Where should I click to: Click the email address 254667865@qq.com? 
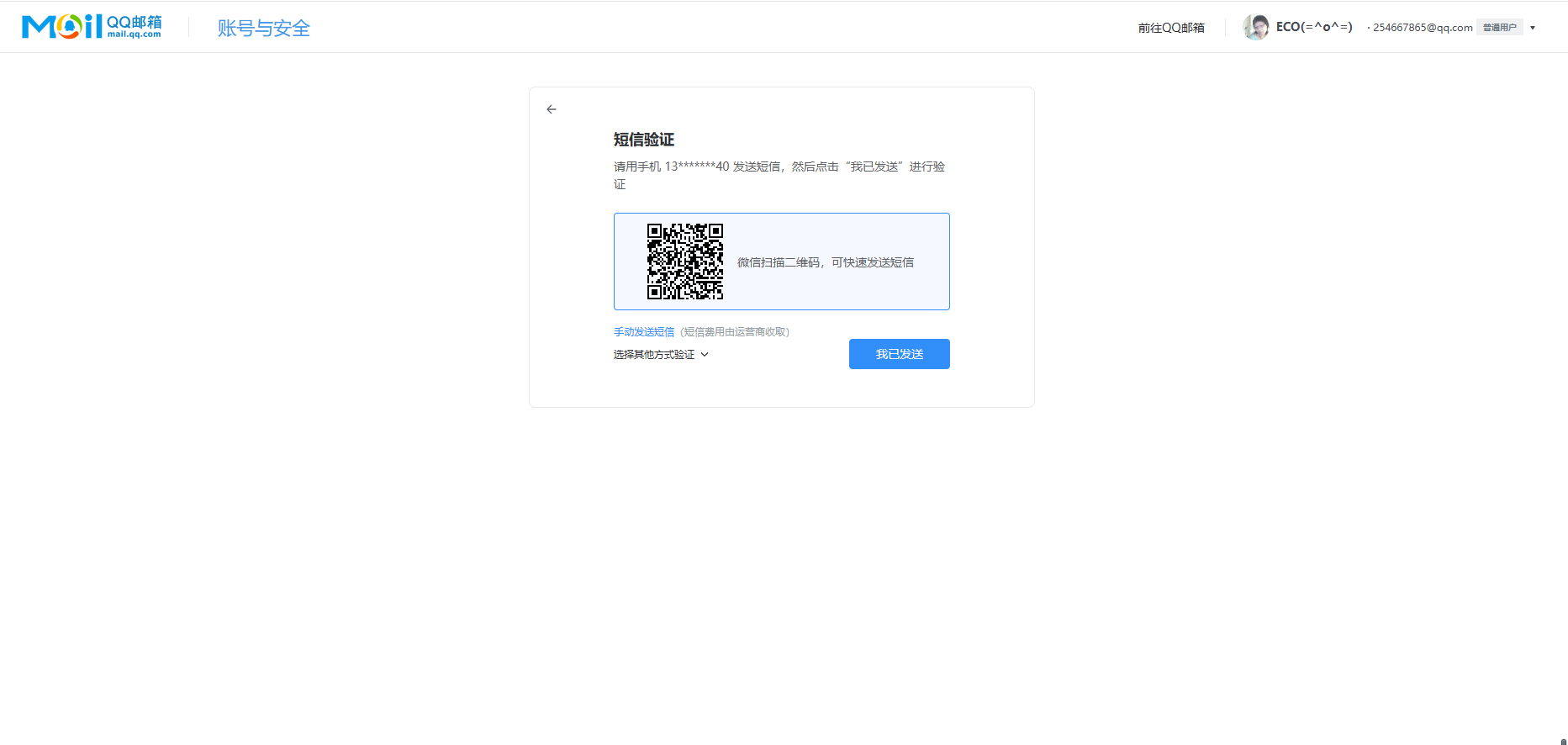pos(1423,28)
